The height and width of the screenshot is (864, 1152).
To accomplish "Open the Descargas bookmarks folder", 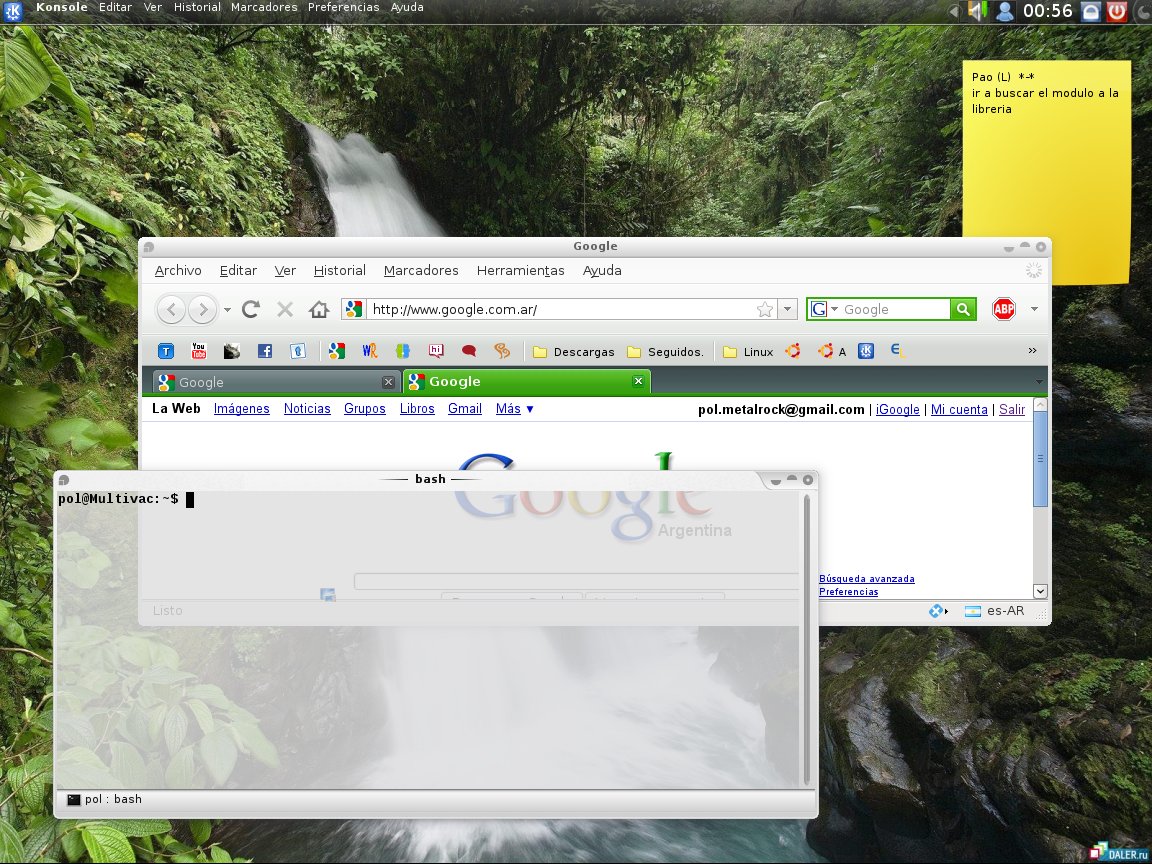I will (574, 352).
